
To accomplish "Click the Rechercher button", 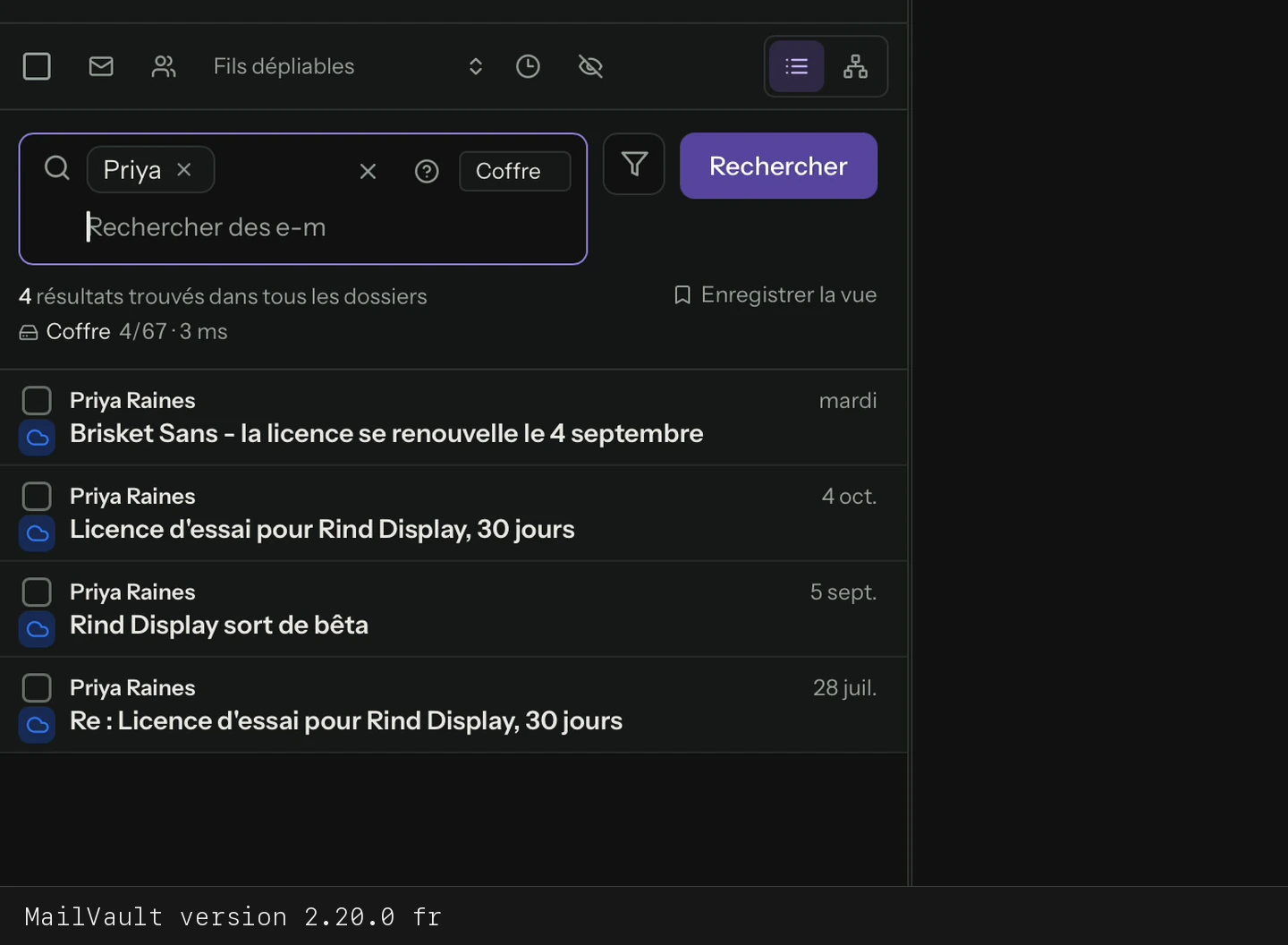I will click(x=779, y=166).
